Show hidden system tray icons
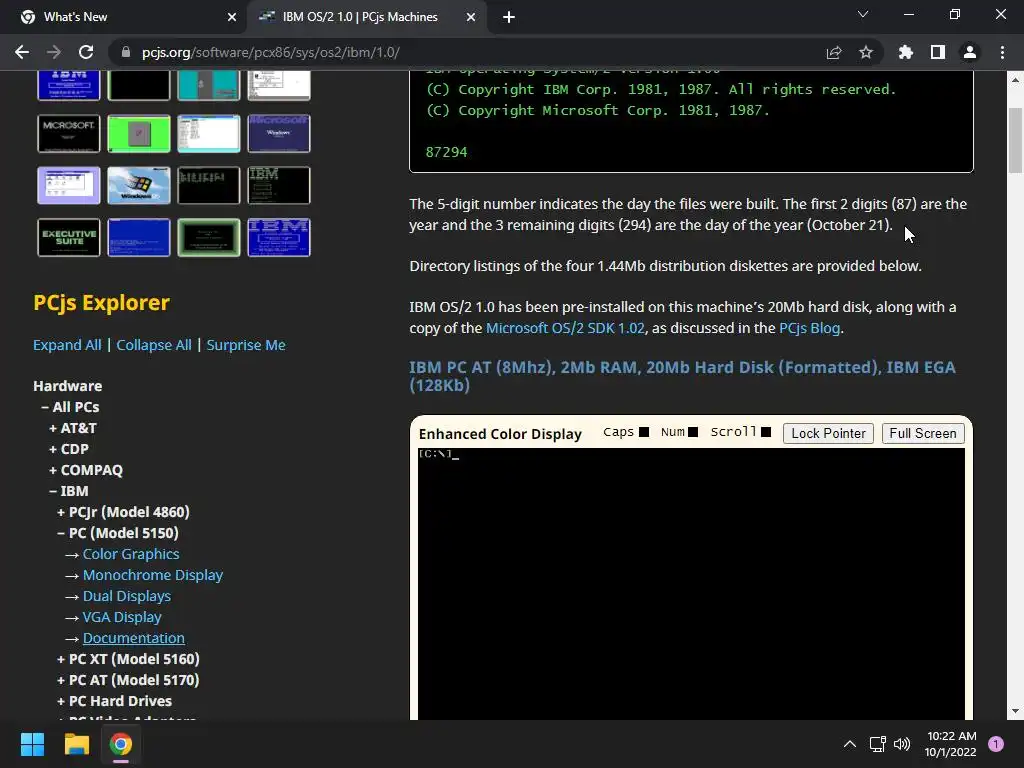This screenshot has width=1024, height=768. tap(850, 744)
